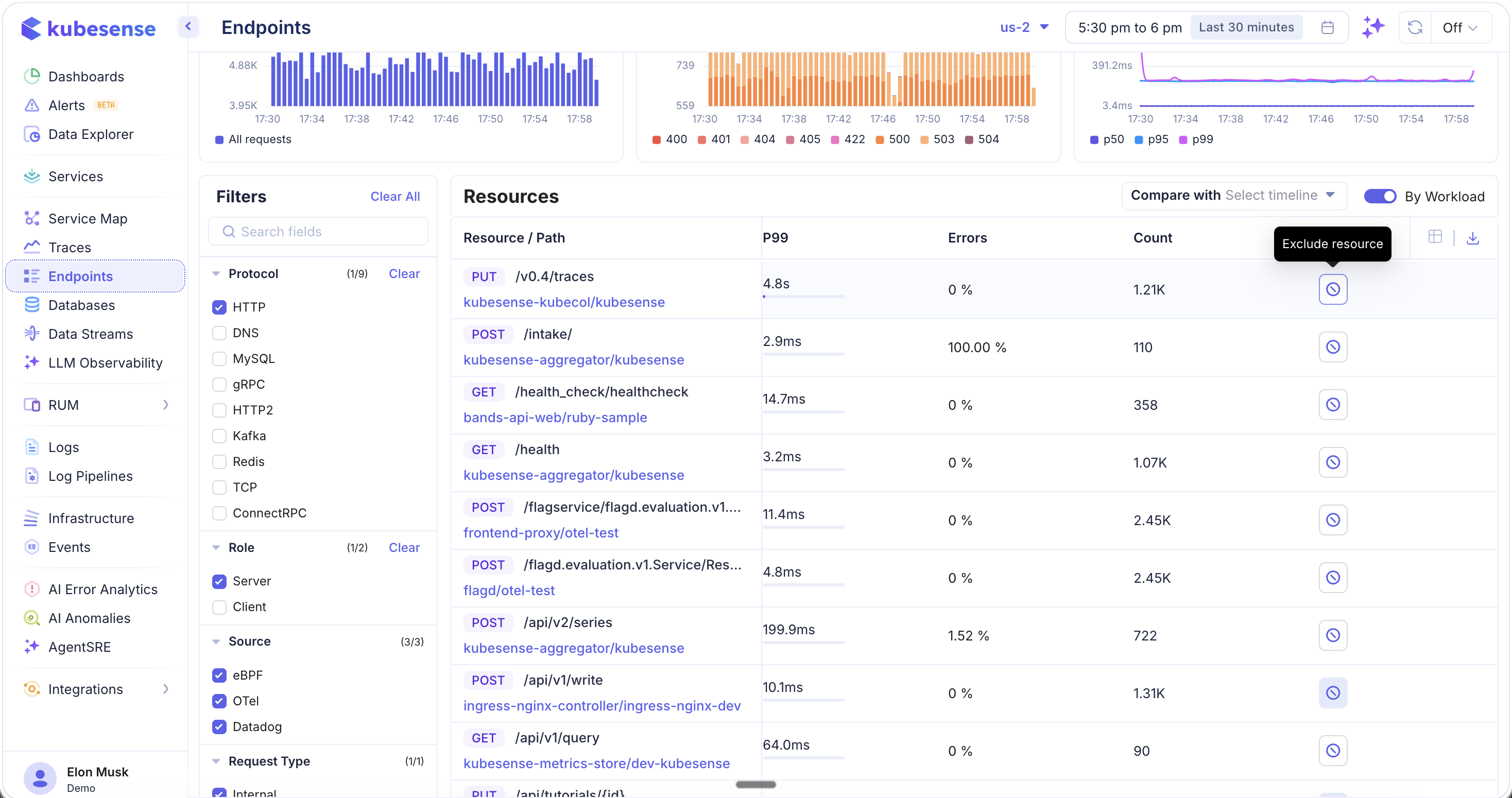Open the ingress-nginx-controller/ingress-nginx-dev link
The height and width of the screenshot is (798, 1512).
tap(602, 705)
